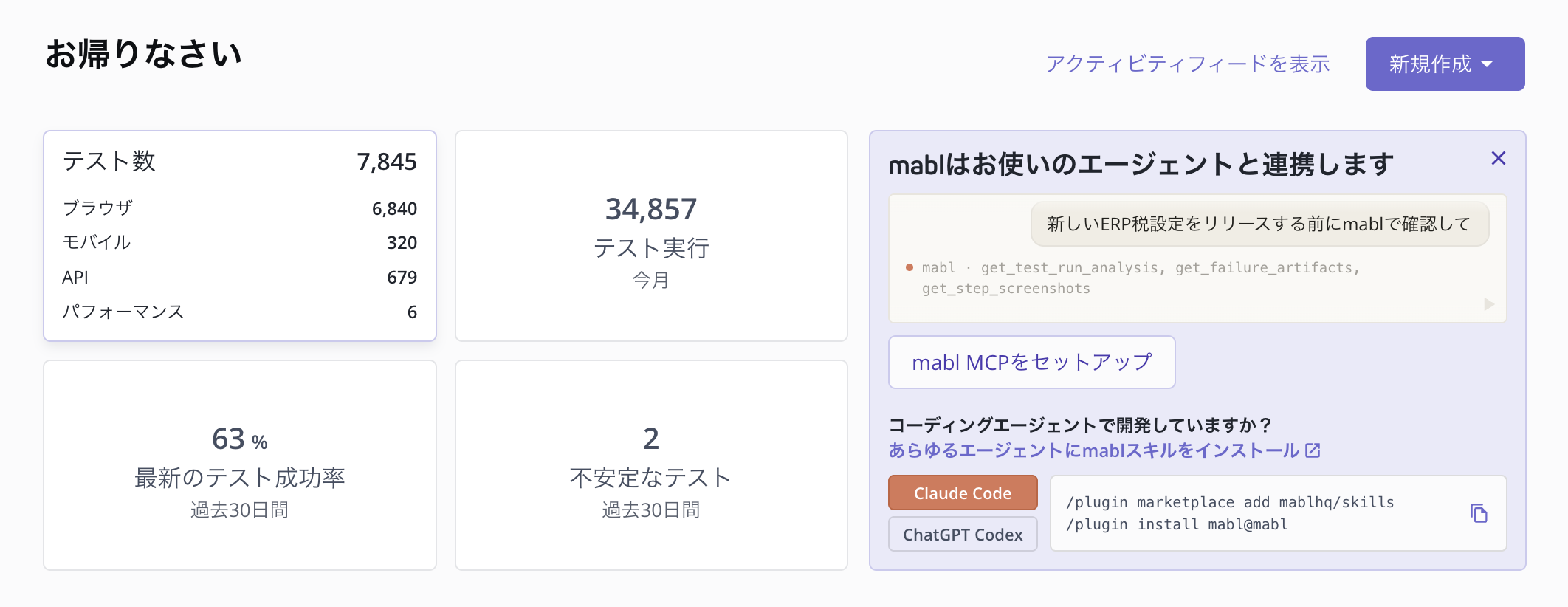Open the 34,857 テスト実行 card
This screenshot has width=1568, height=607.
pos(651,236)
